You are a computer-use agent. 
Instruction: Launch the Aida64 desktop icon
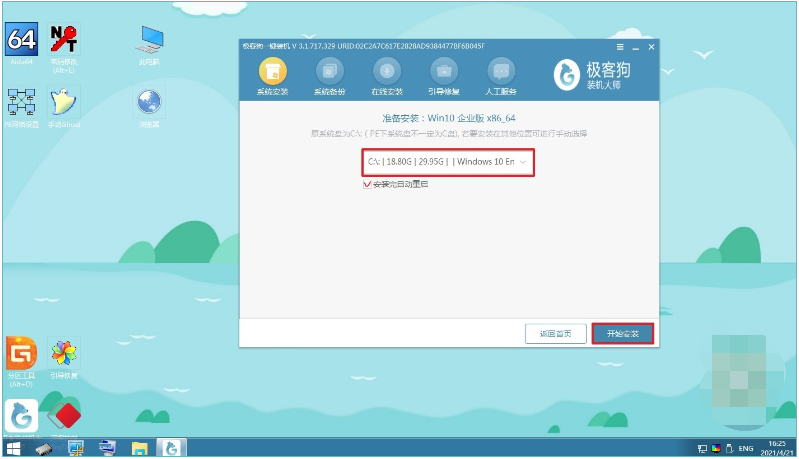click(21, 39)
